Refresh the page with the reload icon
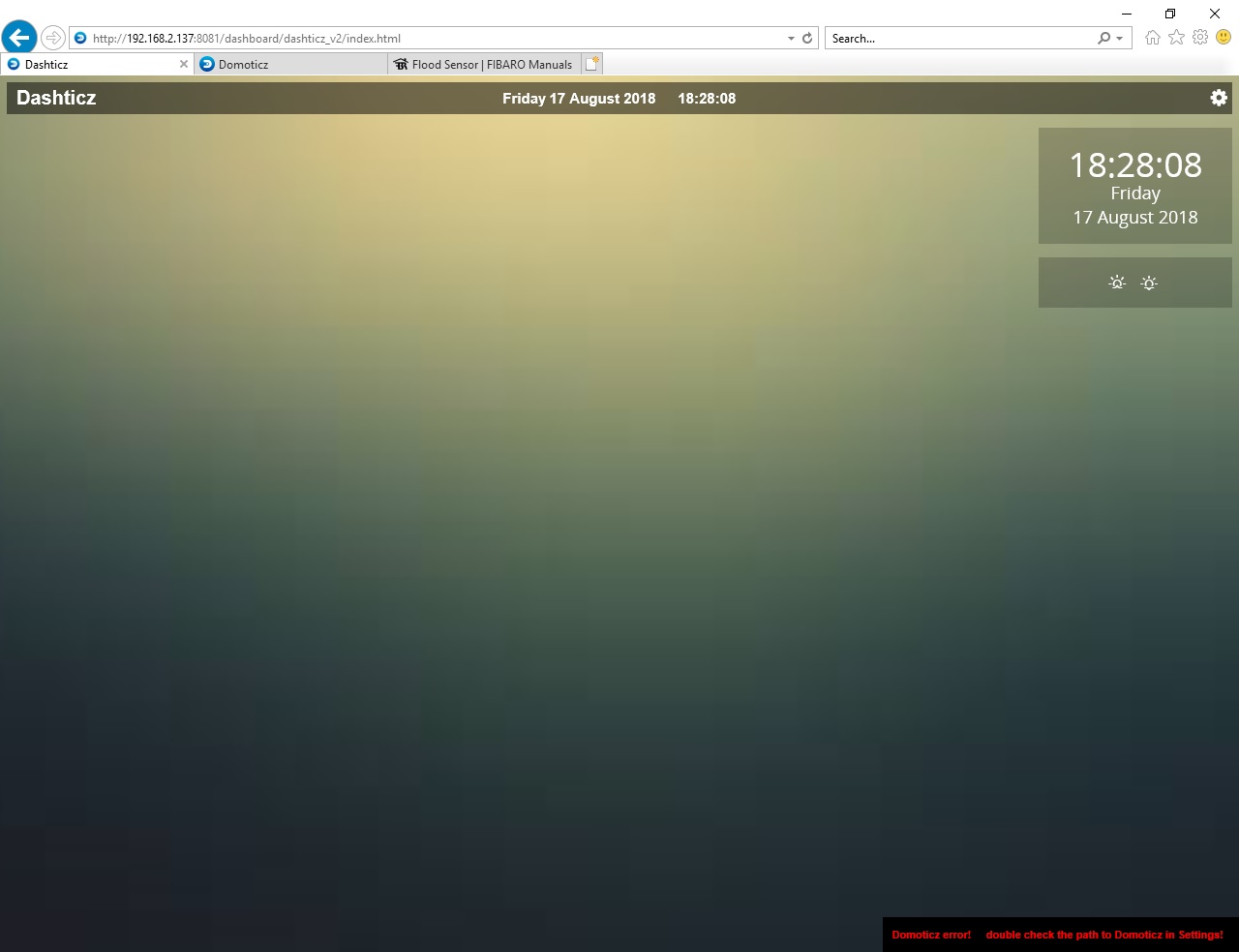 (x=807, y=39)
